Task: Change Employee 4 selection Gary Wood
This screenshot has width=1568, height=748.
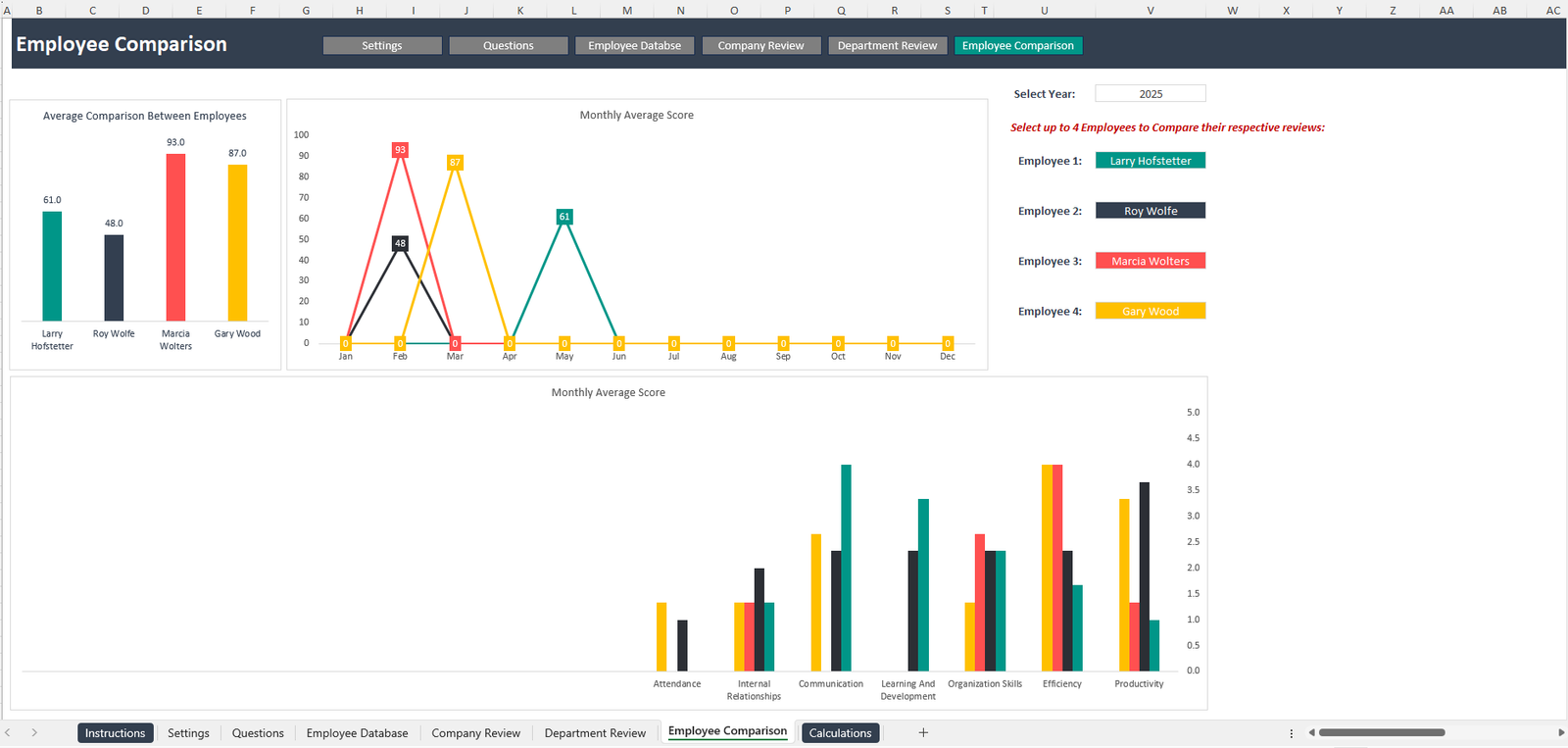Action: tap(1150, 311)
